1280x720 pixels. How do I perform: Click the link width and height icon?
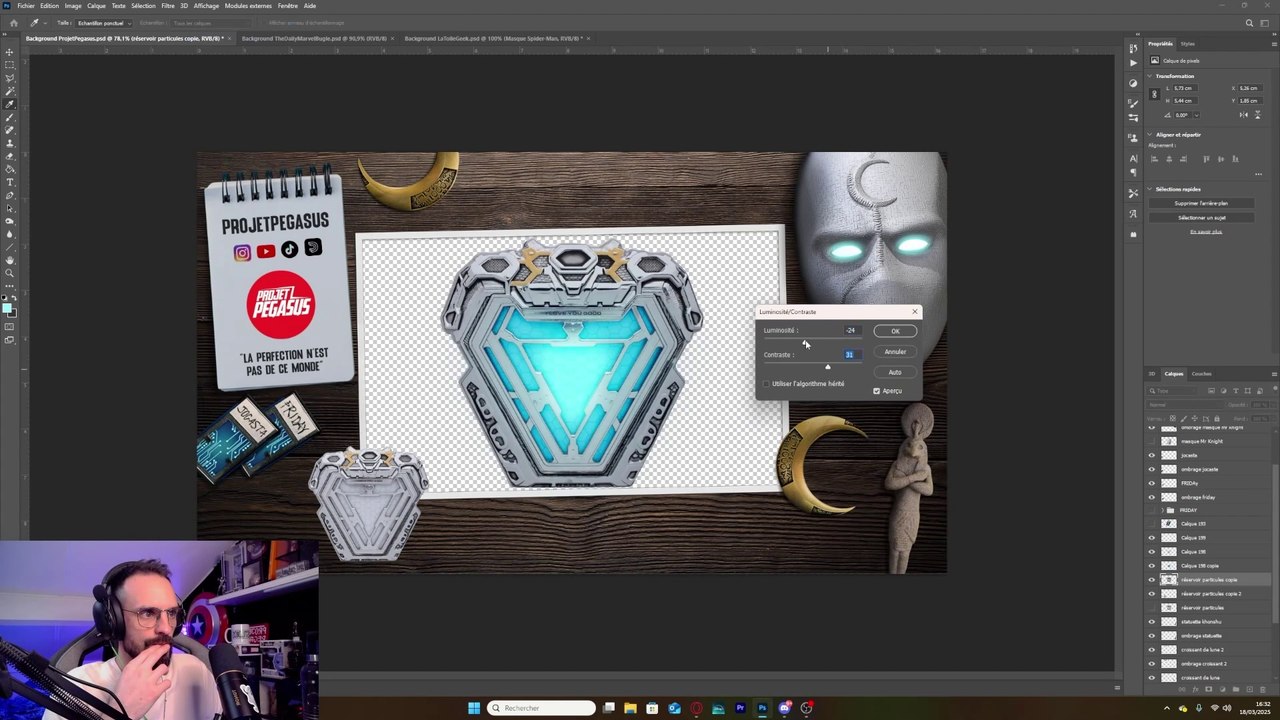coord(1155,94)
